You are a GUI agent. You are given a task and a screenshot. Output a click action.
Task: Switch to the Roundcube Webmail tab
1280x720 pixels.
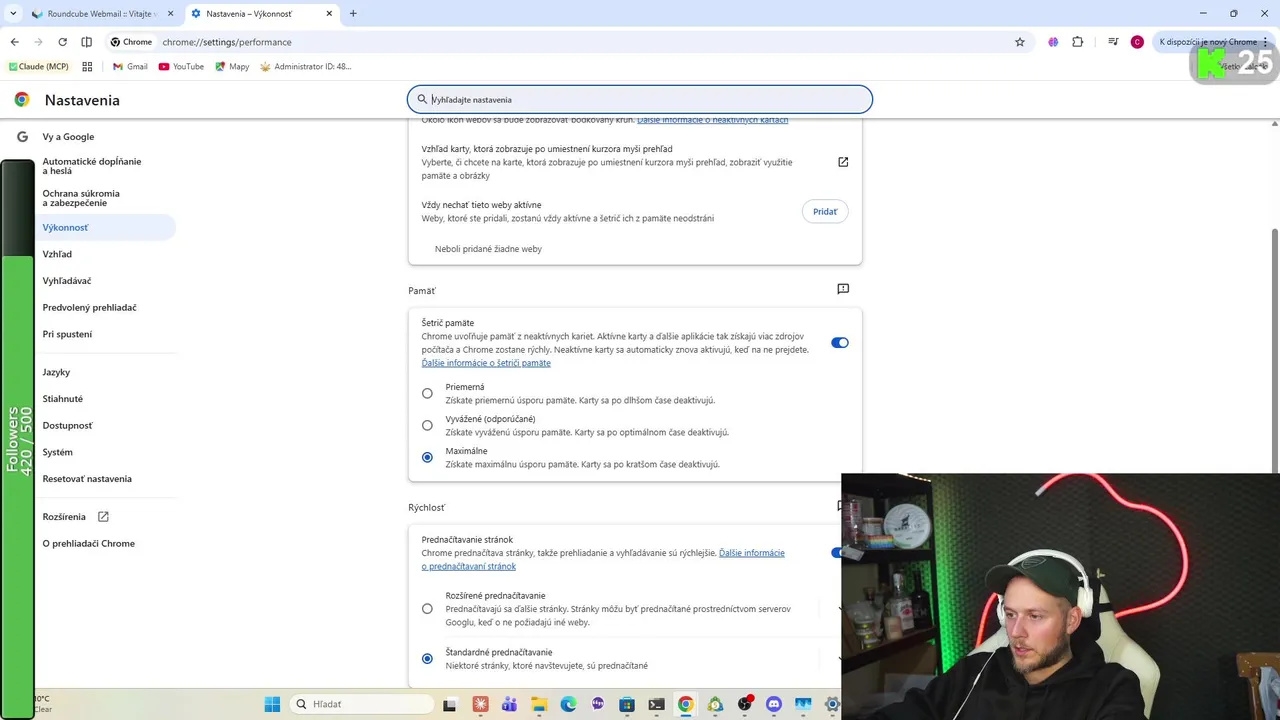(103, 14)
